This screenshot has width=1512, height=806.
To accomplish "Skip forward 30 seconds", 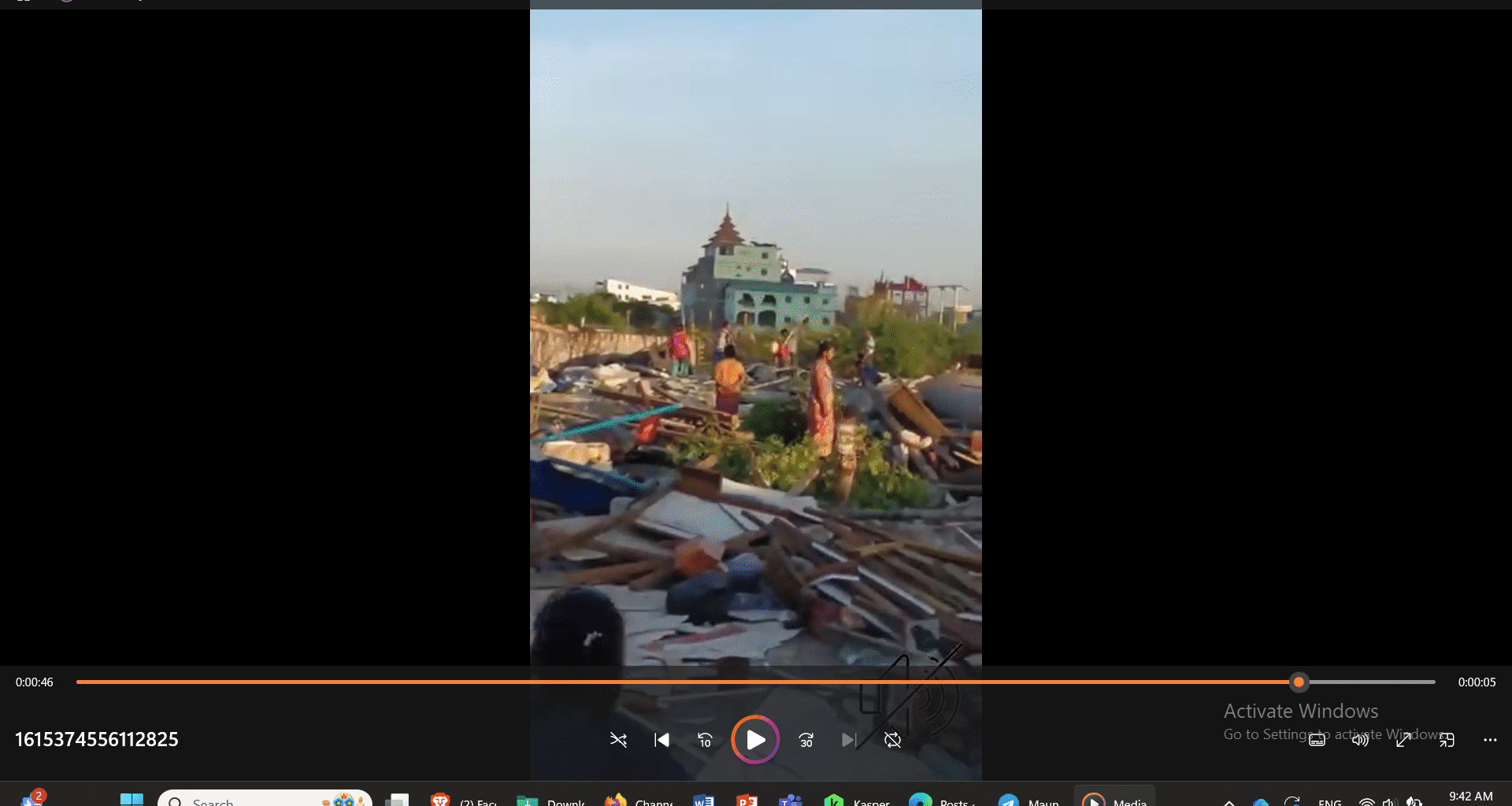I will [806, 740].
